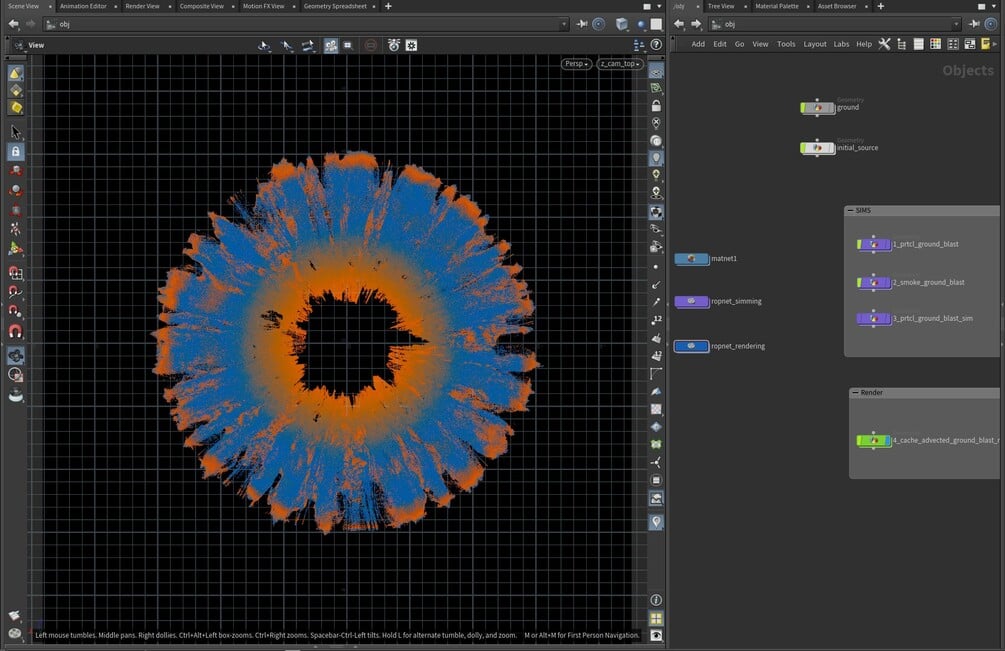Click the color palette grid icon in network toolbar
Viewport: 1005px width, 651px height.
point(935,44)
